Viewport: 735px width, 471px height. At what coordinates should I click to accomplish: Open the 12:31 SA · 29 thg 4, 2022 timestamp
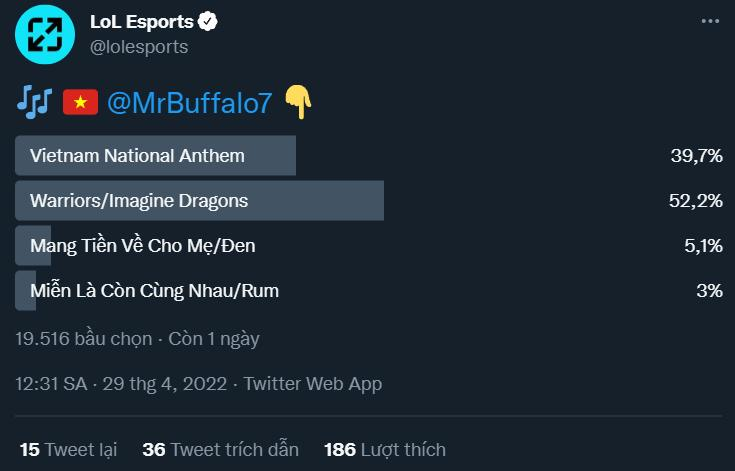pyautogui.click(x=121, y=384)
